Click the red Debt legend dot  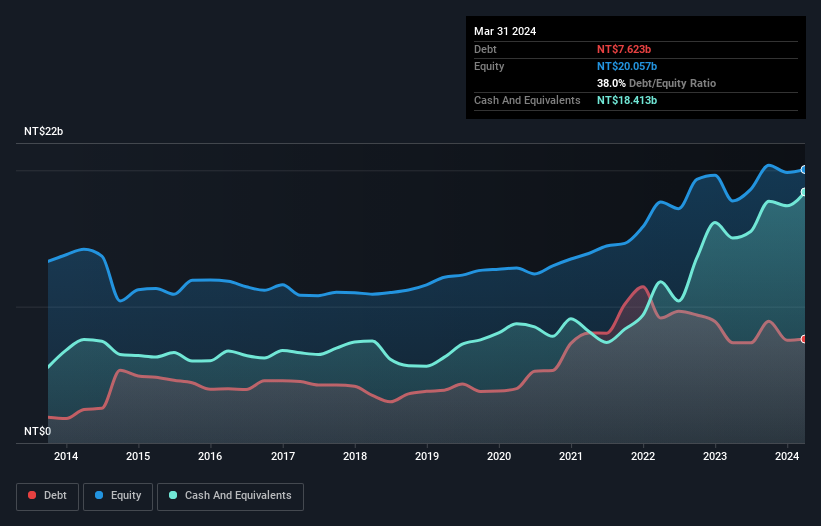(x=32, y=495)
